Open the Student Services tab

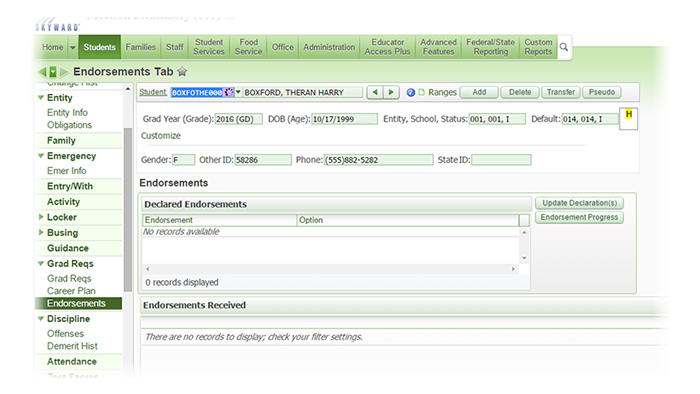(x=209, y=47)
